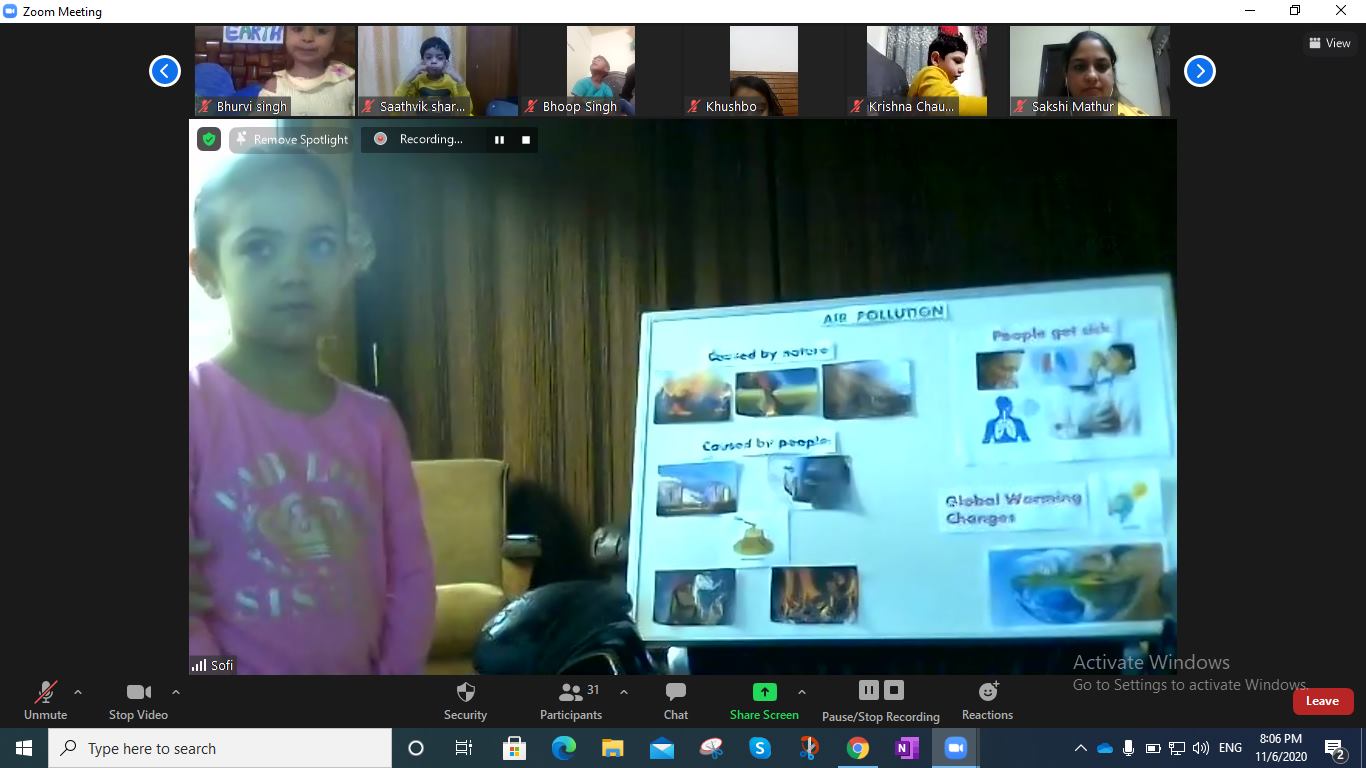Click the microphone tray icon

pyautogui.click(x=1129, y=748)
